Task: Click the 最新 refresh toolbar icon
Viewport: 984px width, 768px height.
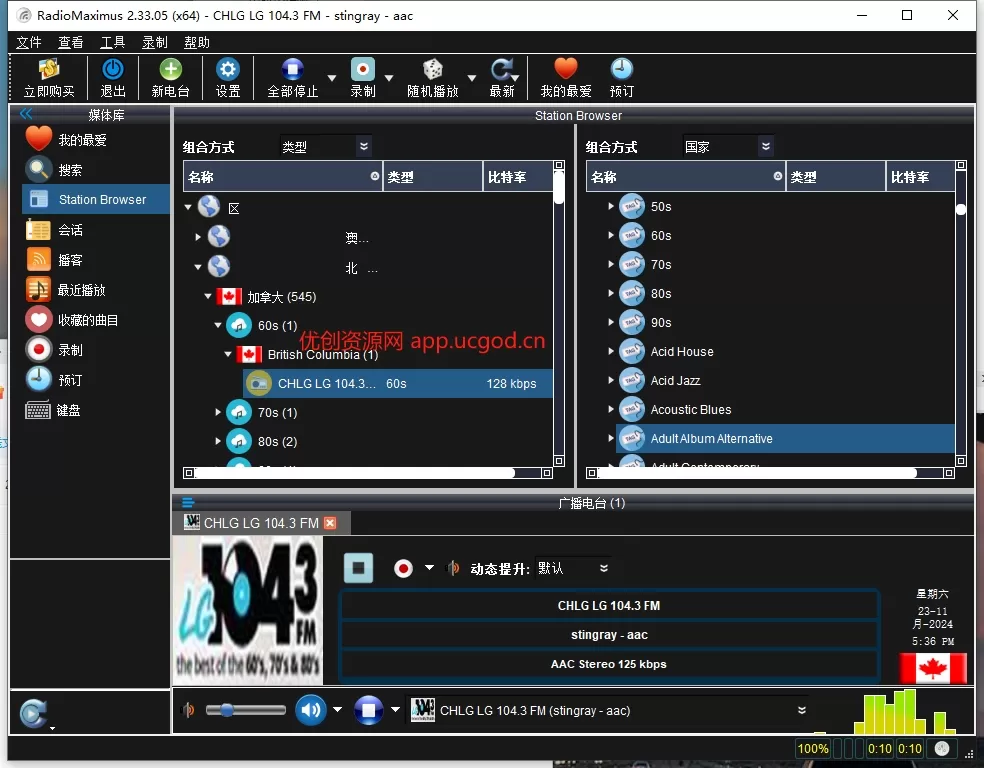Action: 502,78
